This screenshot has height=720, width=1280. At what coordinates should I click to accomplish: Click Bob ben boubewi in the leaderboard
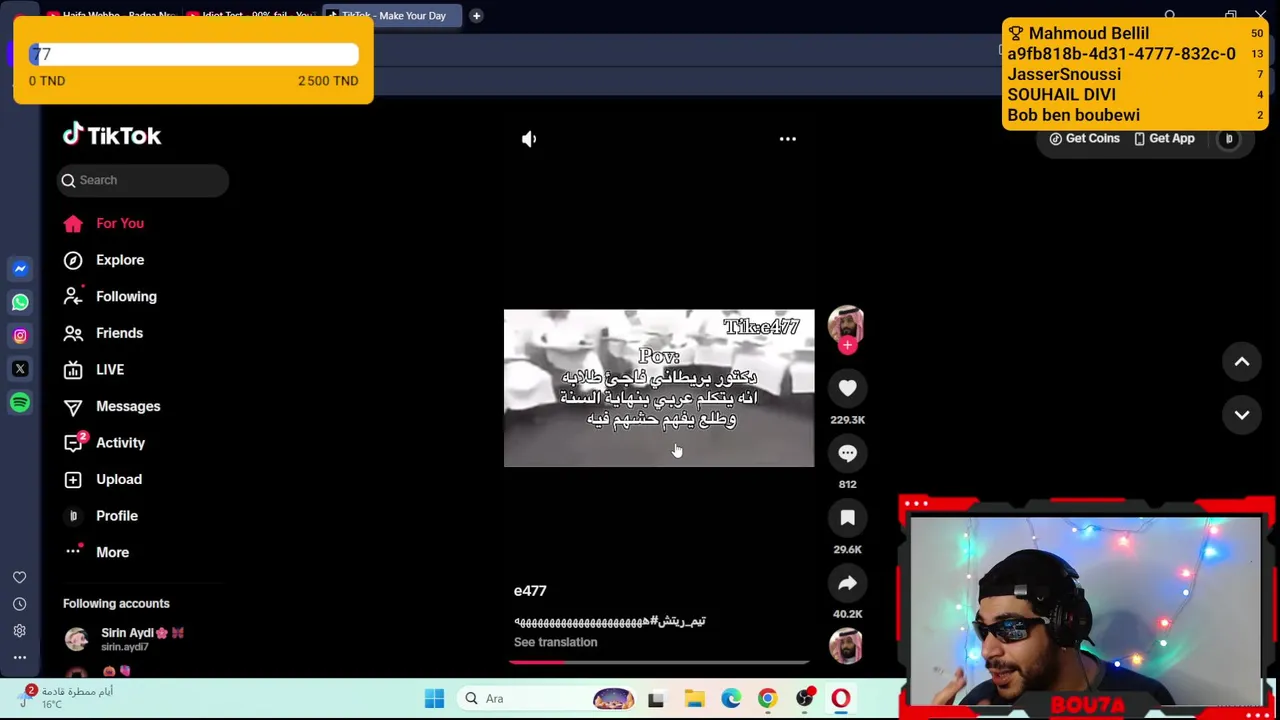click(x=1073, y=115)
